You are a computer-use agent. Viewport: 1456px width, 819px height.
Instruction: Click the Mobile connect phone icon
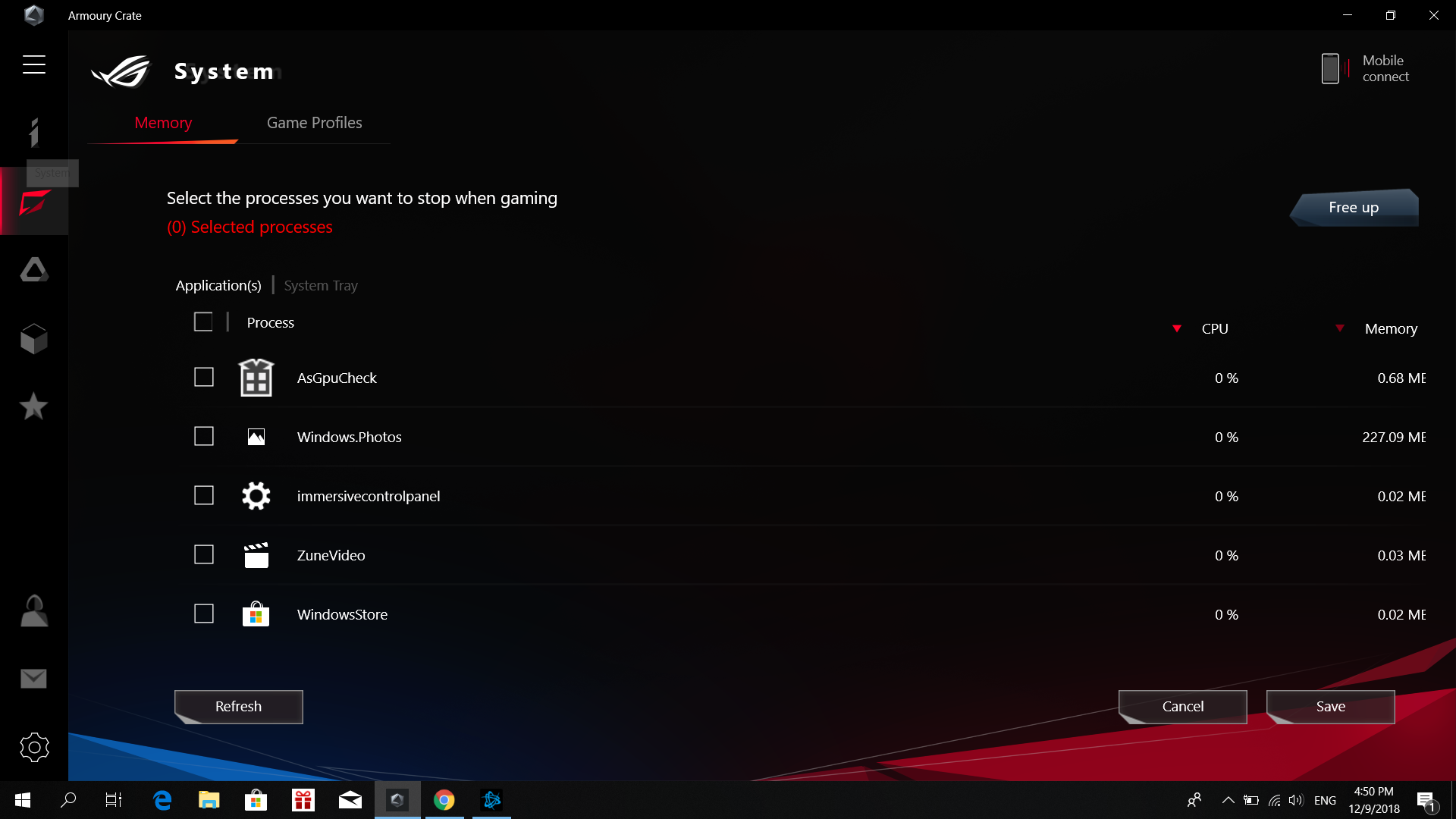1330,68
